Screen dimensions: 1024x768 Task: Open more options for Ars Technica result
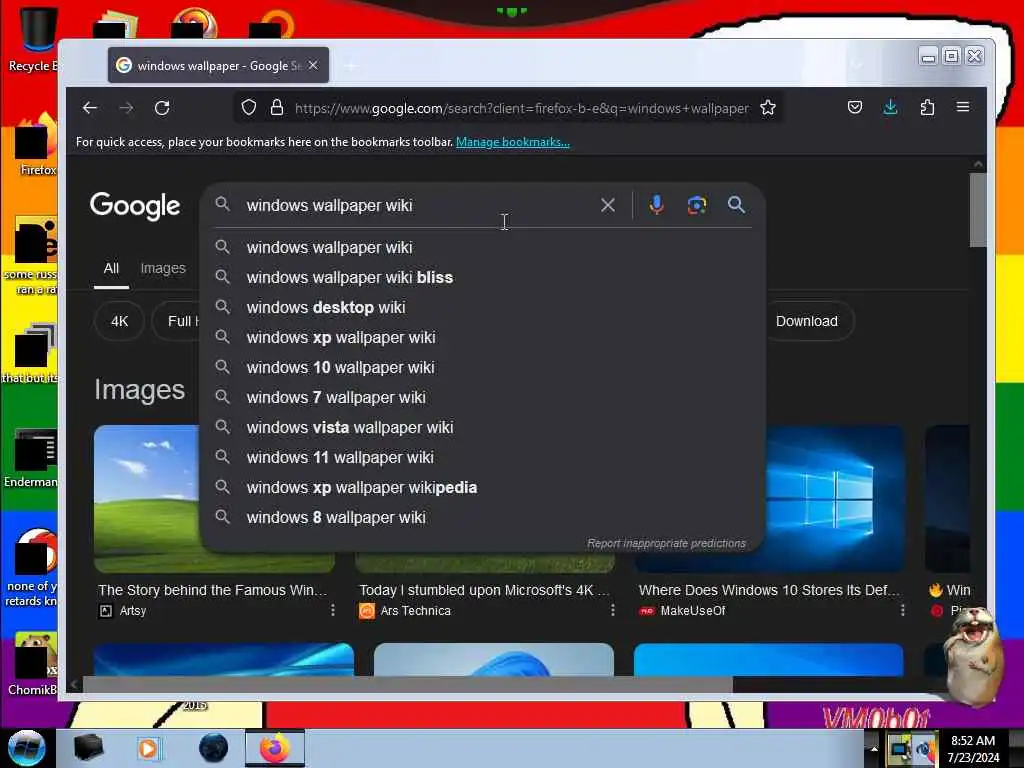tap(613, 611)
